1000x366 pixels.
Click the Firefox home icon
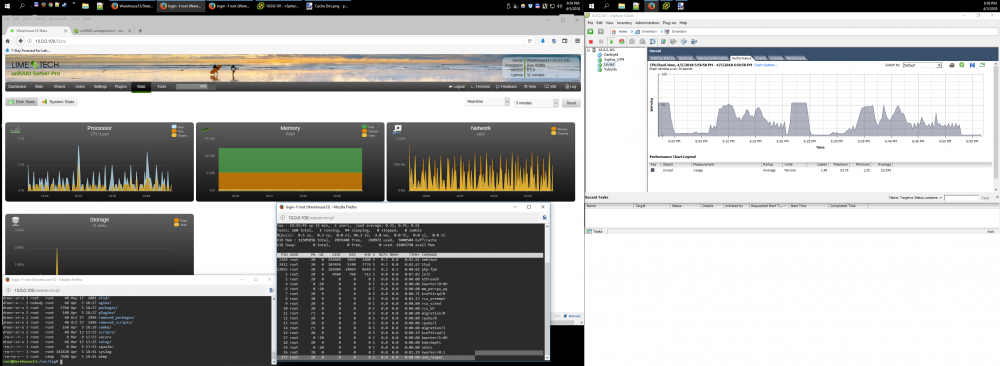8,41
